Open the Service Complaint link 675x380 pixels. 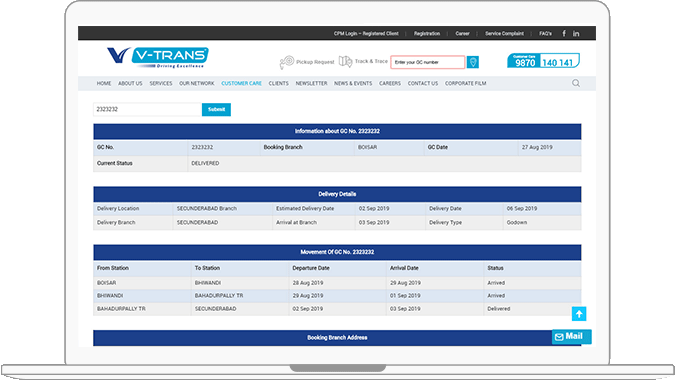pos(505,33)
